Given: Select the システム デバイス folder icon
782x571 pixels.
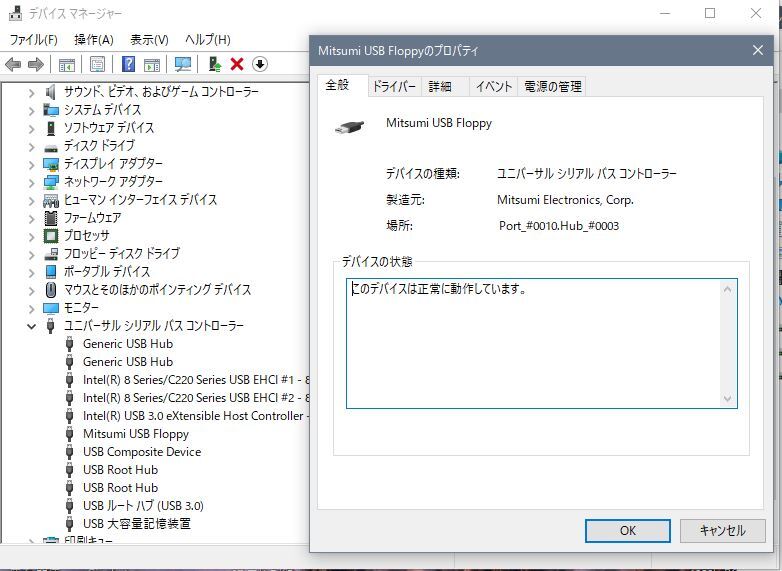Looking at the screenshot, I should pos(51,110).
